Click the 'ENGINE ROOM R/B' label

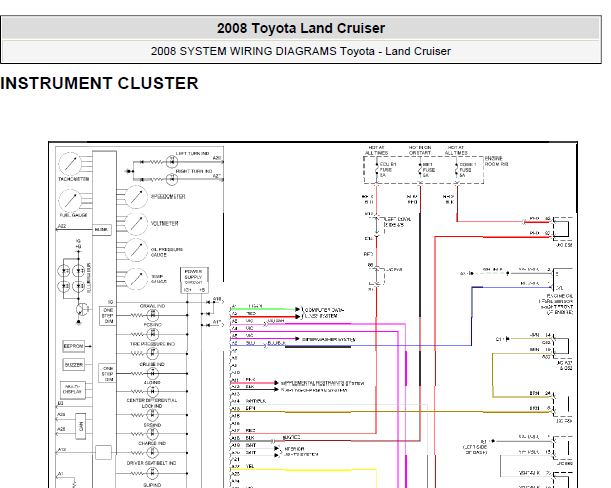pos(496,161)
